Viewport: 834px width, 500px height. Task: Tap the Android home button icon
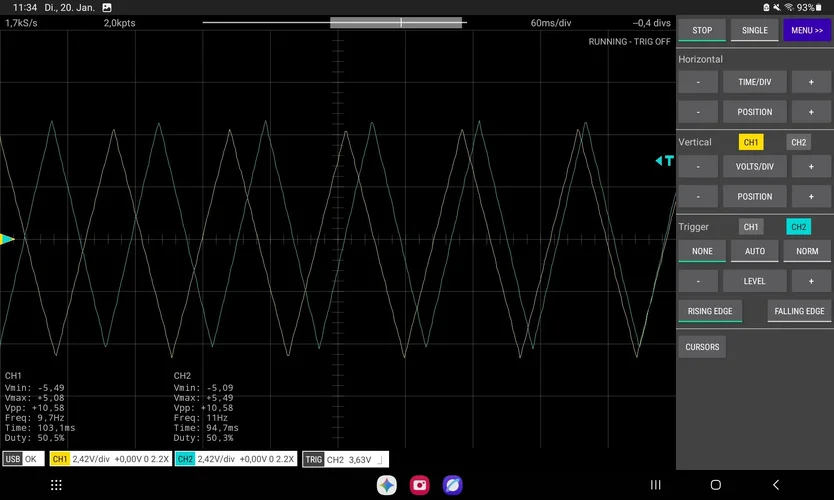coord(715,485)
